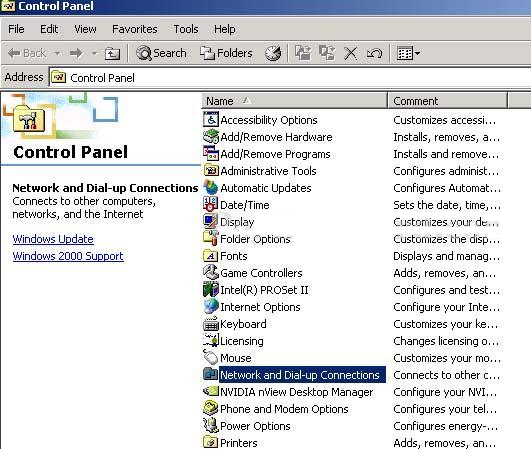Click the Copy To toolbar icon
The image size is (531, 449).
[327, 53]
